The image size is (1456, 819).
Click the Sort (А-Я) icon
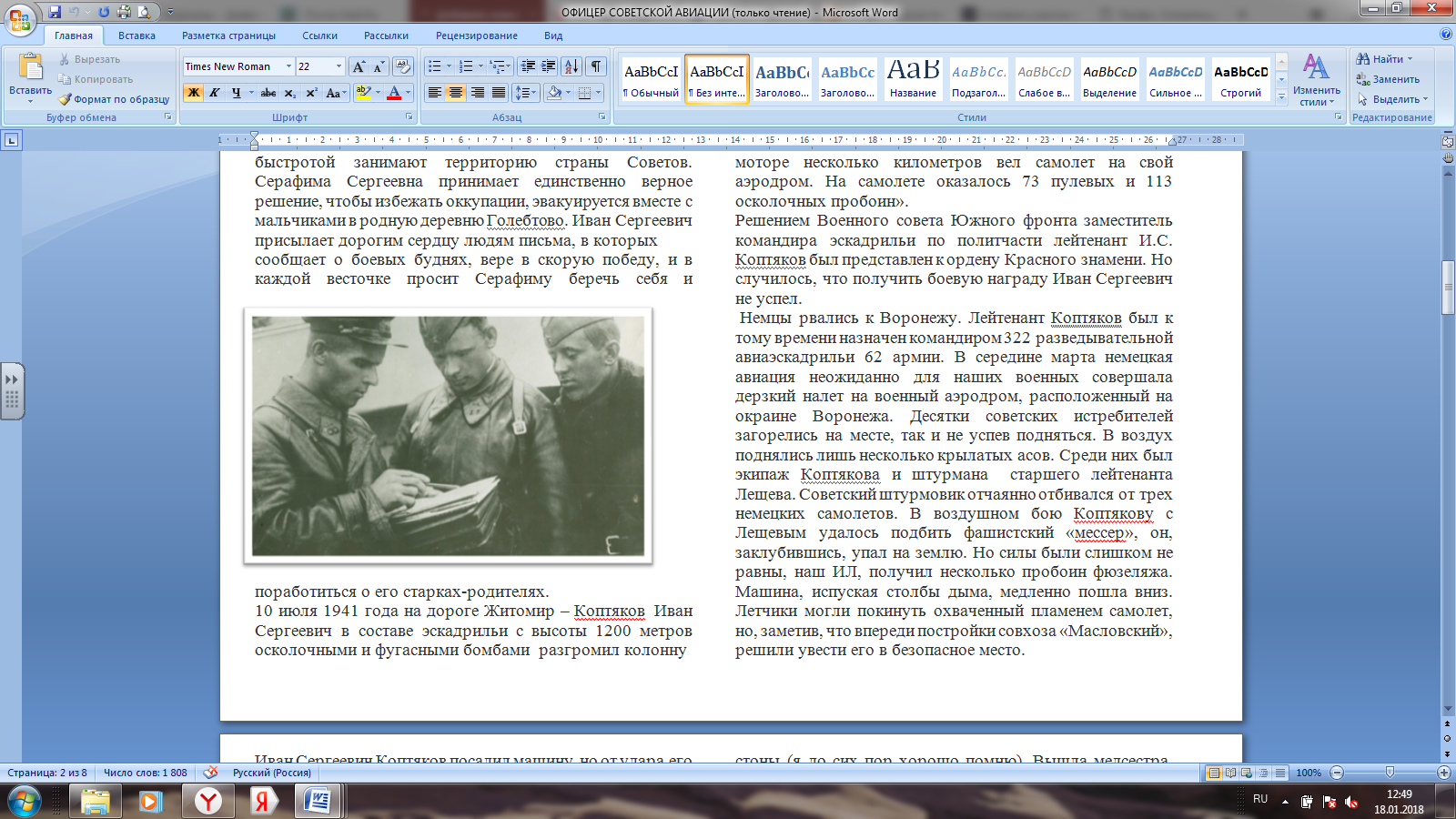point(571,66)
